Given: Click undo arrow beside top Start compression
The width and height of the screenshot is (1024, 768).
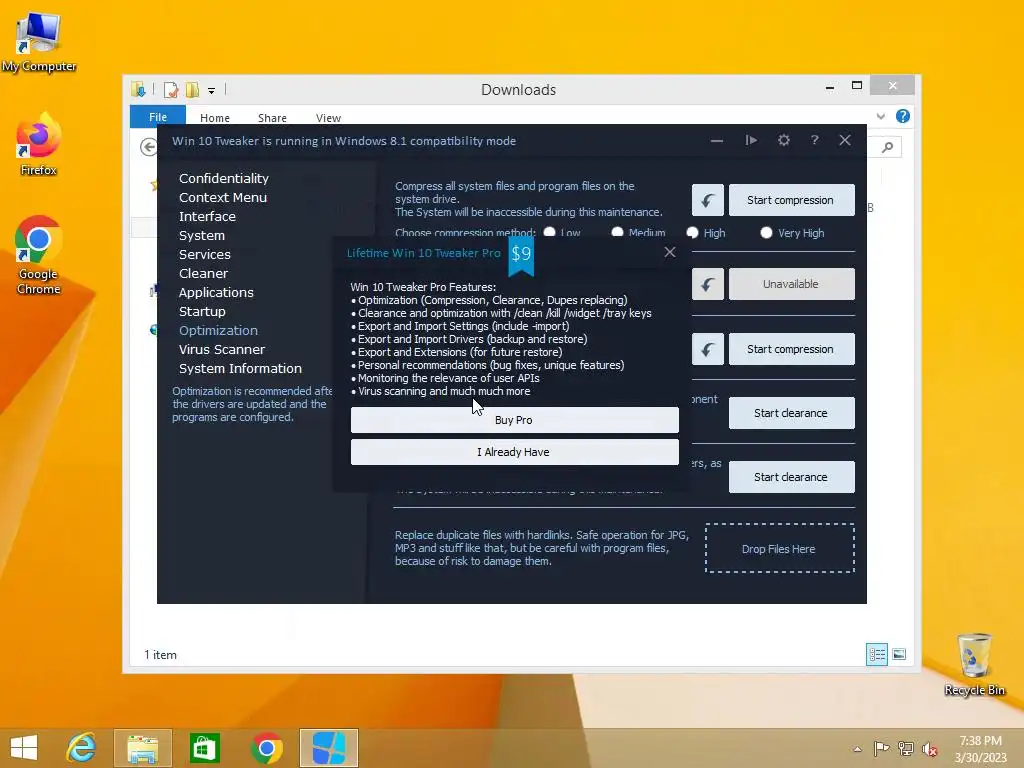Looking at the screenshot, I should (708, 200).
